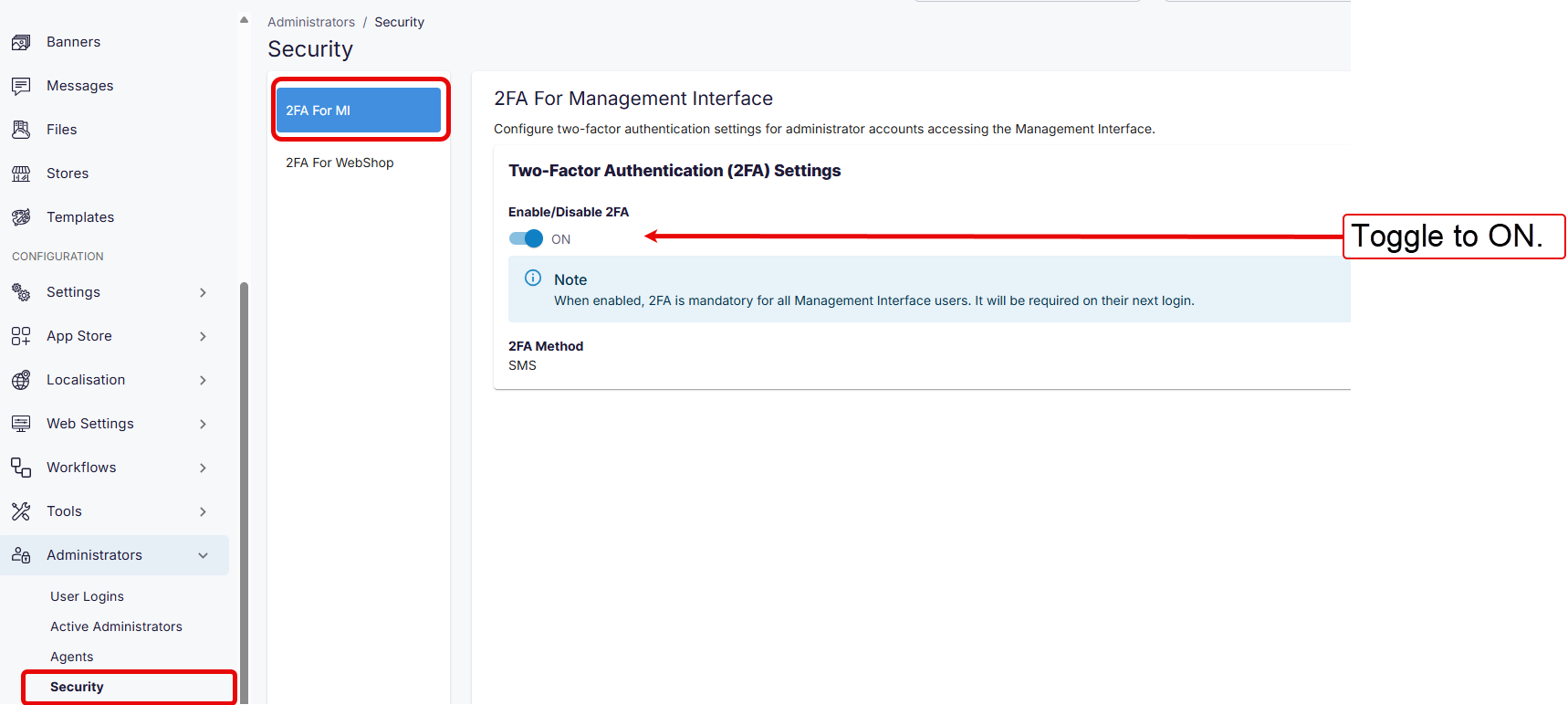
Task: Click the Web Settings monitor icon
Action: tap(21, 424)
